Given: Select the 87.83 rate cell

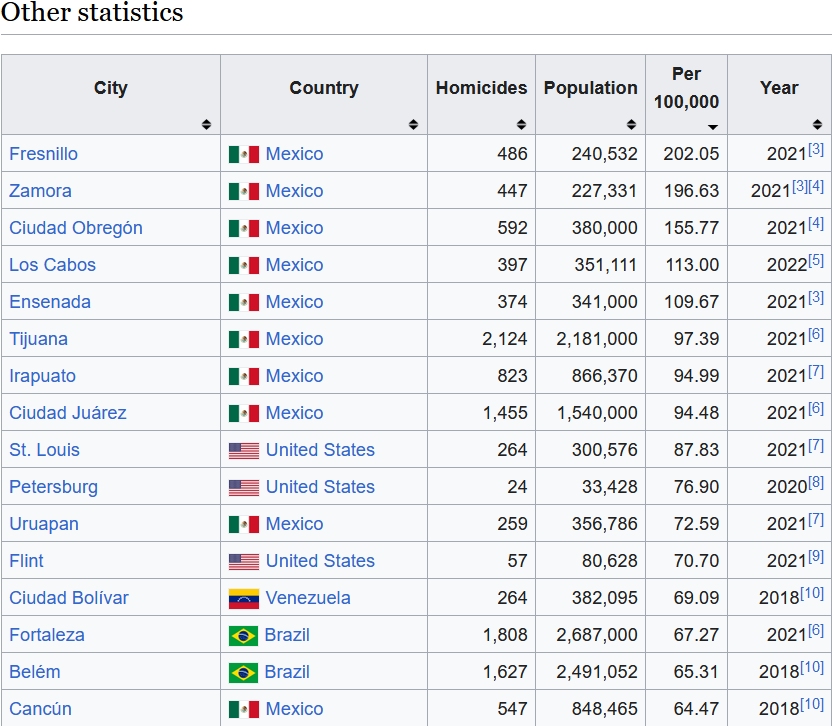Looking at the screenshot, I should [x=686, y=450].
